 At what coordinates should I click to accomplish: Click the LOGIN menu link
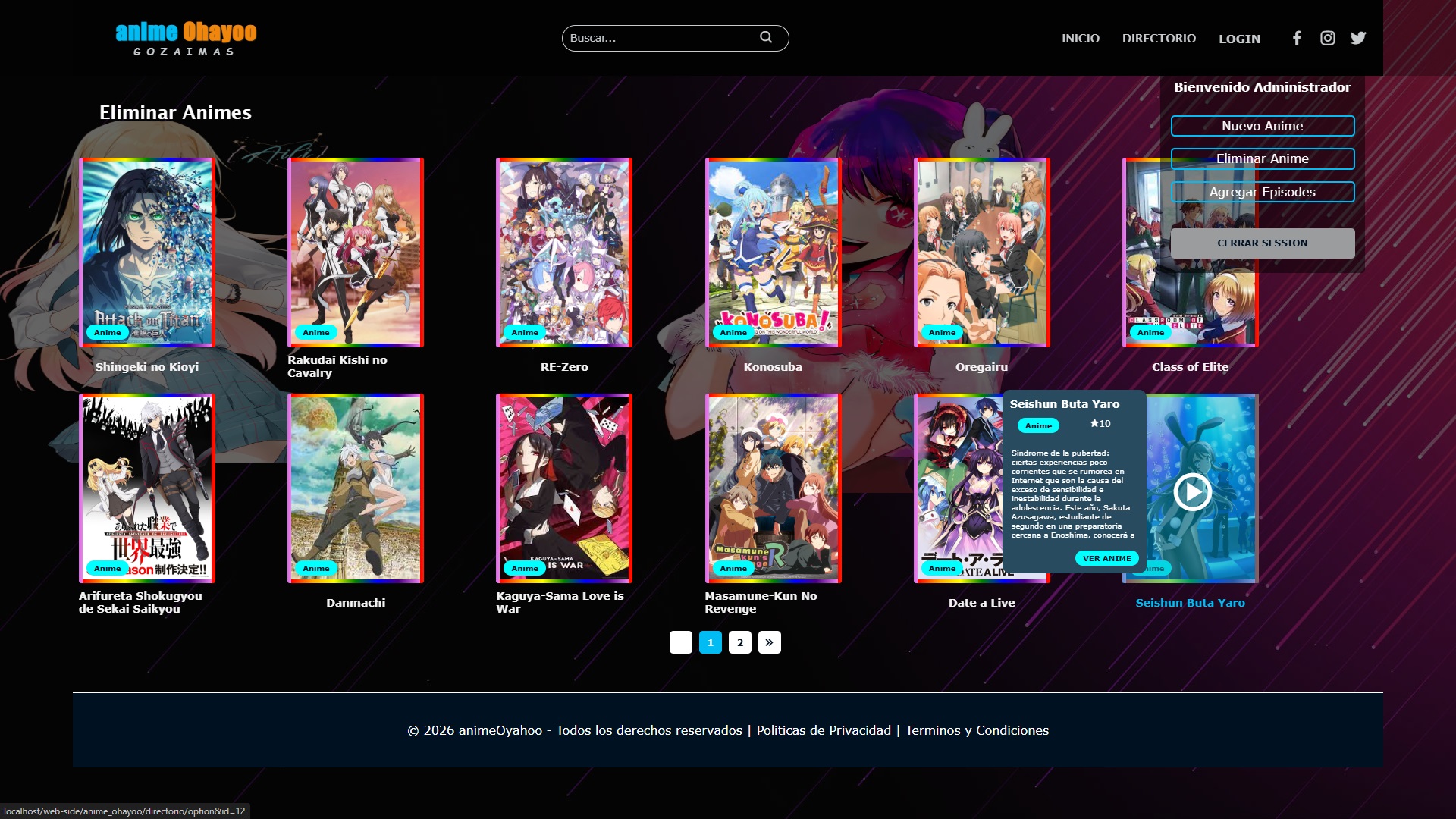(1239, 39)
